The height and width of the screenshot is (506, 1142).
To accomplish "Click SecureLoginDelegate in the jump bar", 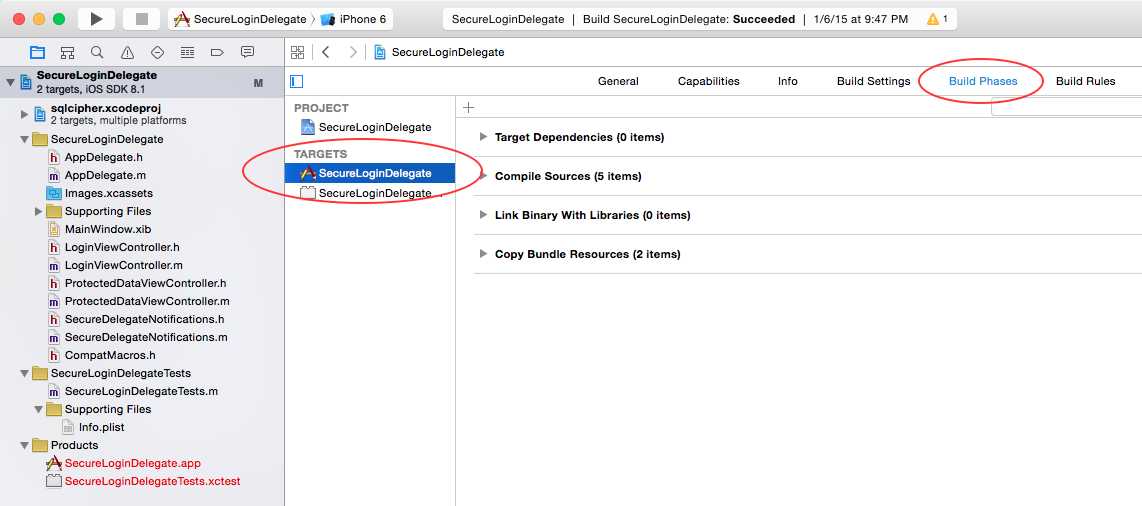I will 439,52.
